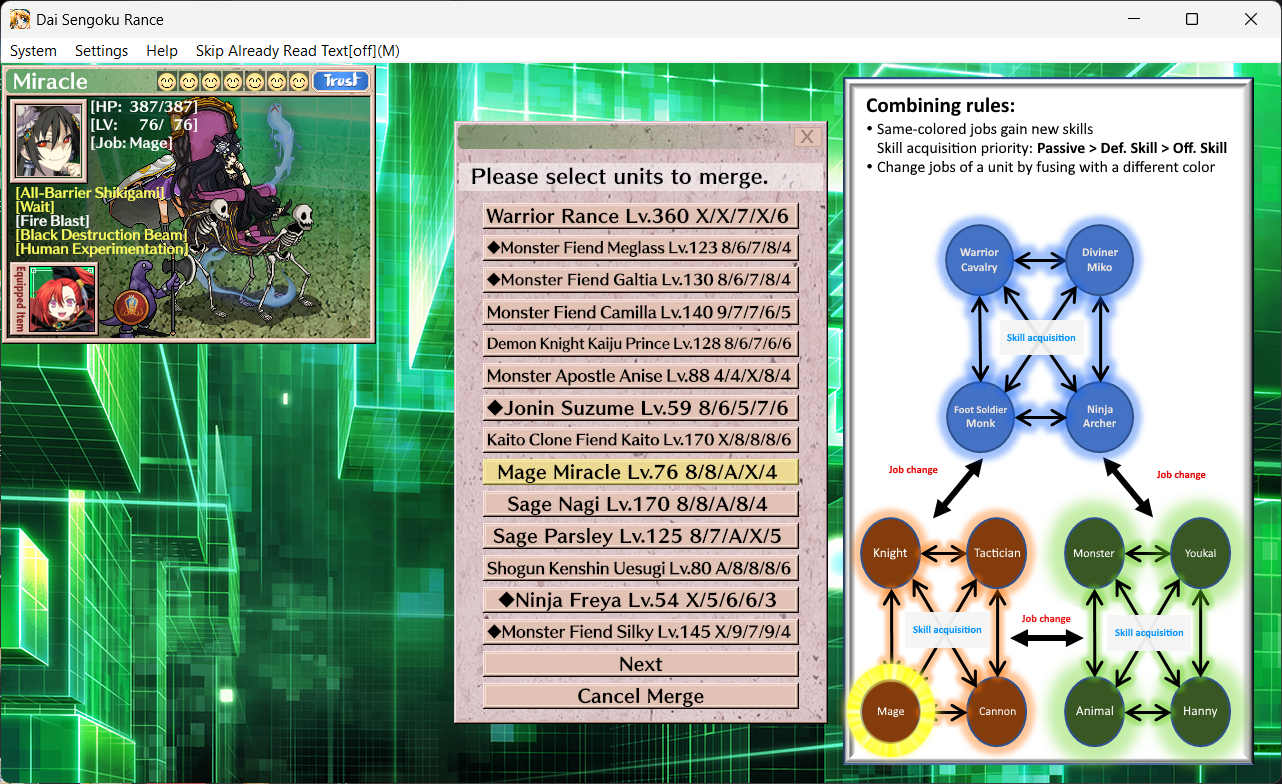Viewport: 1282px width, 784px height.
Task: Select Ninja Freya Lv.54 unit
Action: [x=640, y=600]
